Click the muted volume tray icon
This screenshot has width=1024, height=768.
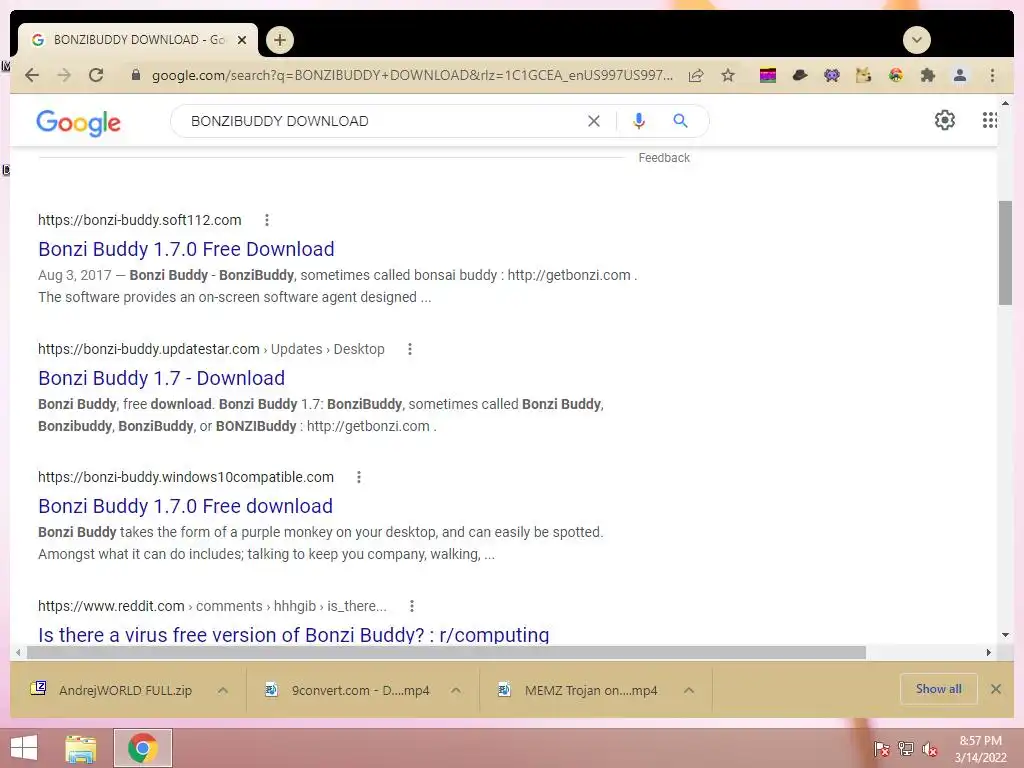[x=930, y=749]
